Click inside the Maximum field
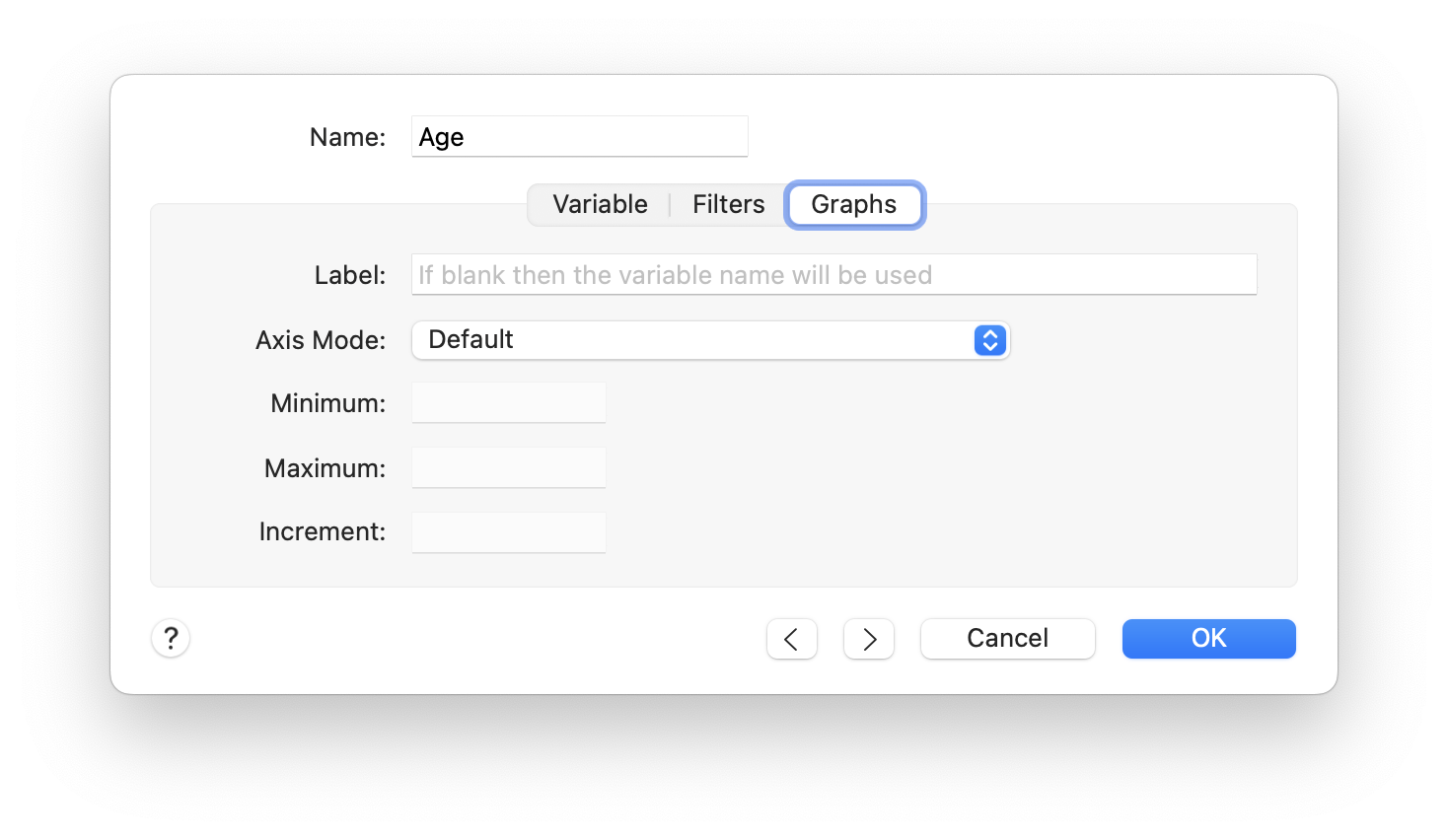The height and width of the screenshot is (840, 1448). (x=508, y=467)
